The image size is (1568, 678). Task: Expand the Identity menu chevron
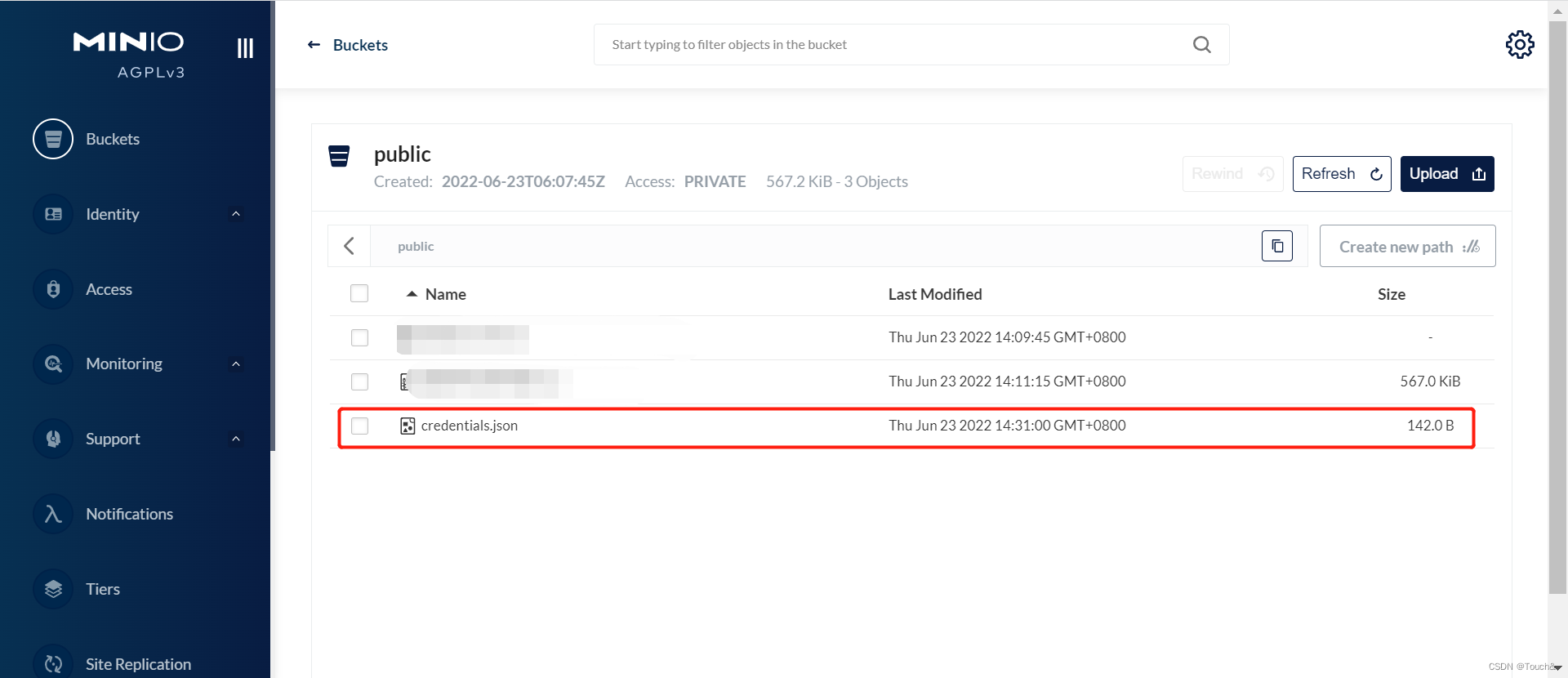236,214
